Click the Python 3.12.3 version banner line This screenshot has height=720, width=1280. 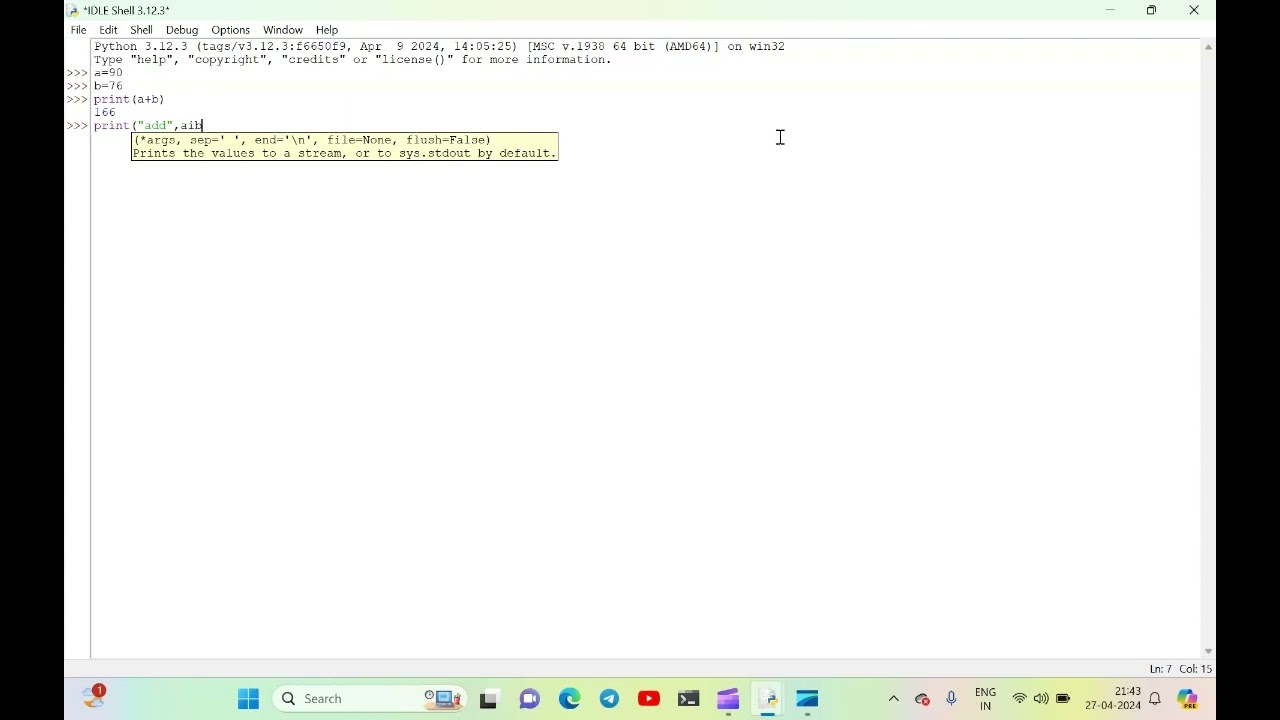click(439, 46)
